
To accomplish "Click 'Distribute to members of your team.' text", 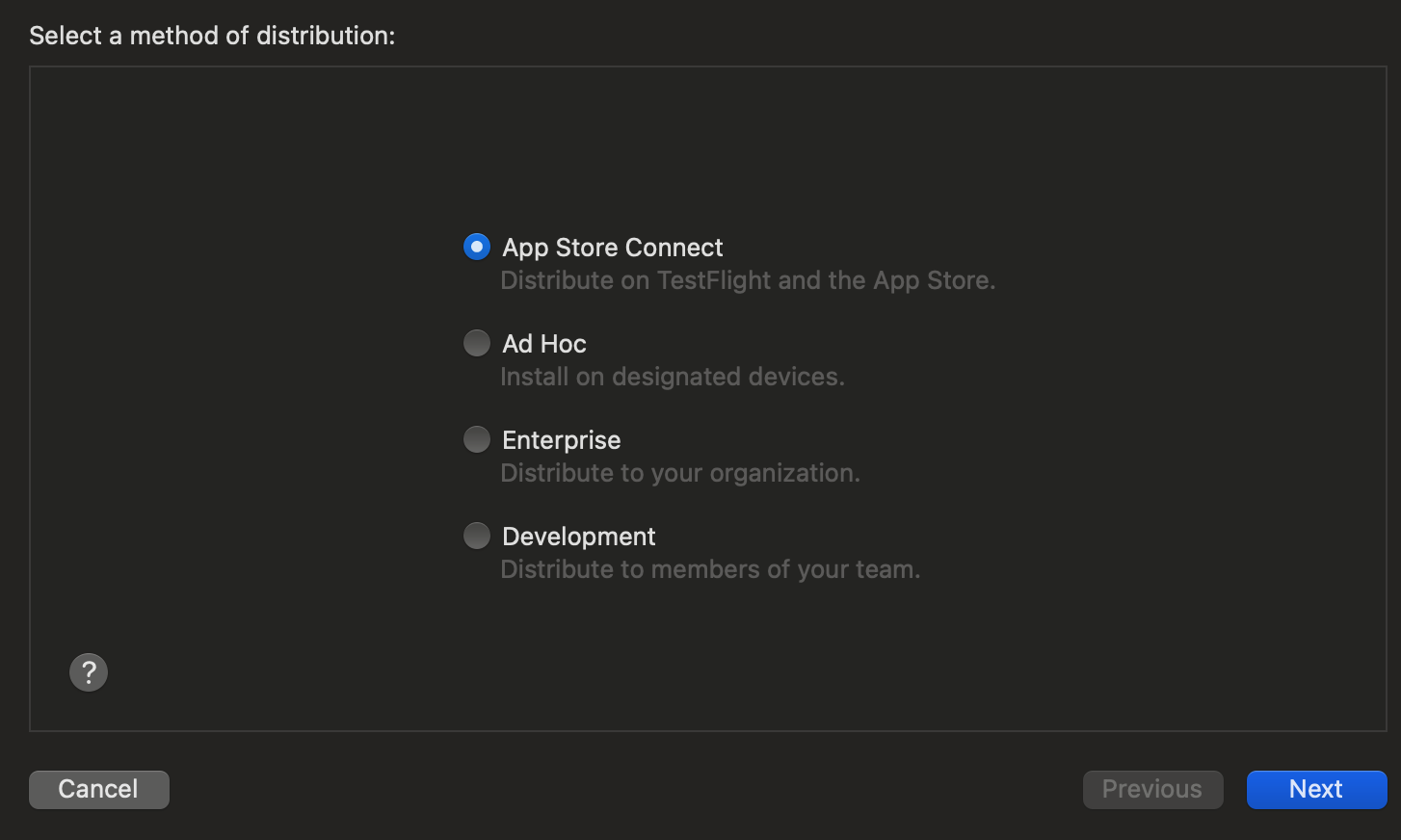I will [x=710, y=569].
